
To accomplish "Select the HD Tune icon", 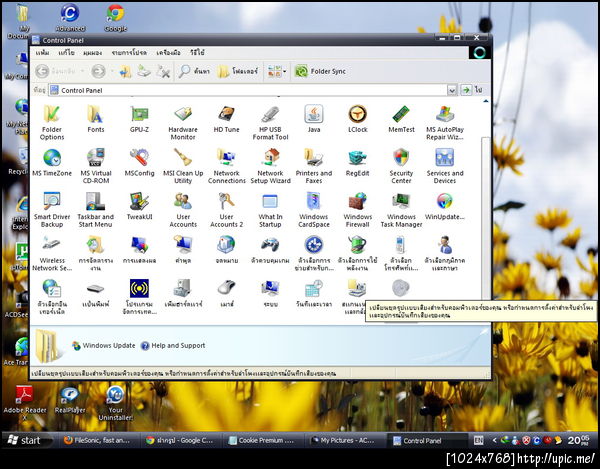I will coord(227,119).
